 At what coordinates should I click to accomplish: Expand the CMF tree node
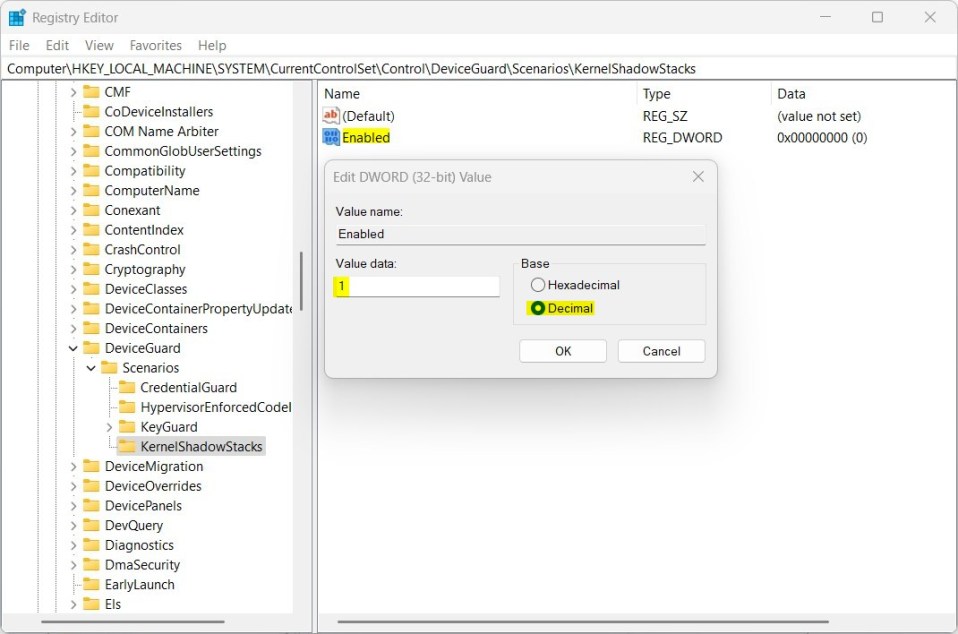point(73,92)
